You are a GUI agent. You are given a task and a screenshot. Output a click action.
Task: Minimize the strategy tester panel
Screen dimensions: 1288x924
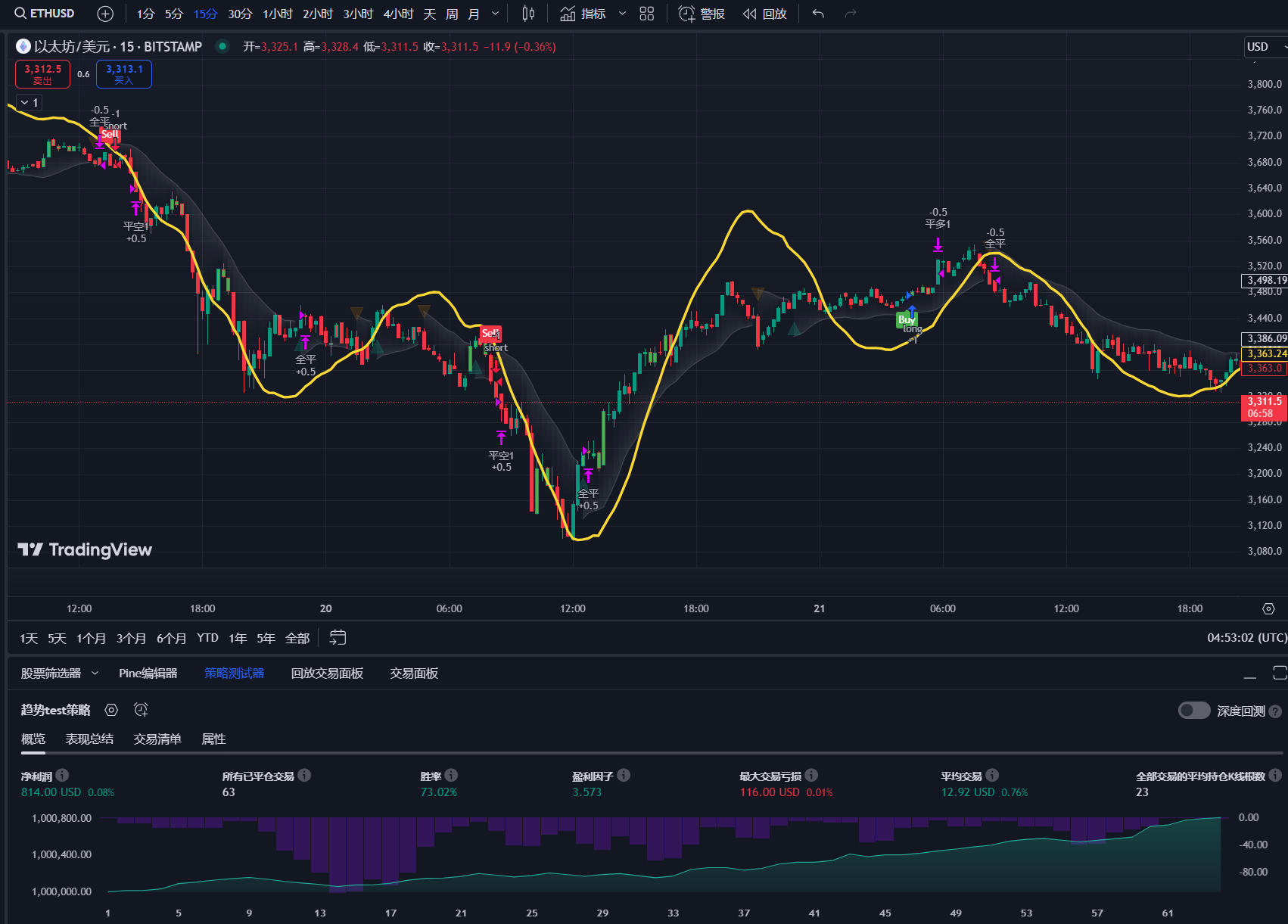pyautogui.click(x=1249, y=674)
